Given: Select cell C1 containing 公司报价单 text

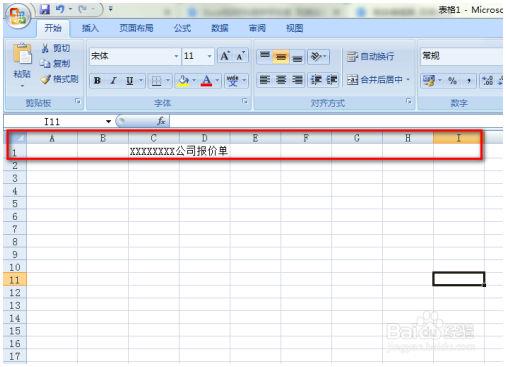Looking at the screenshot, I should [154, 151].
